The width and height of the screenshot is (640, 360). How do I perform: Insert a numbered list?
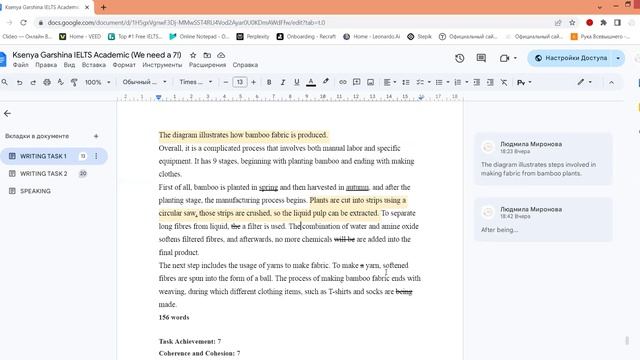click(x=458, y=82)
